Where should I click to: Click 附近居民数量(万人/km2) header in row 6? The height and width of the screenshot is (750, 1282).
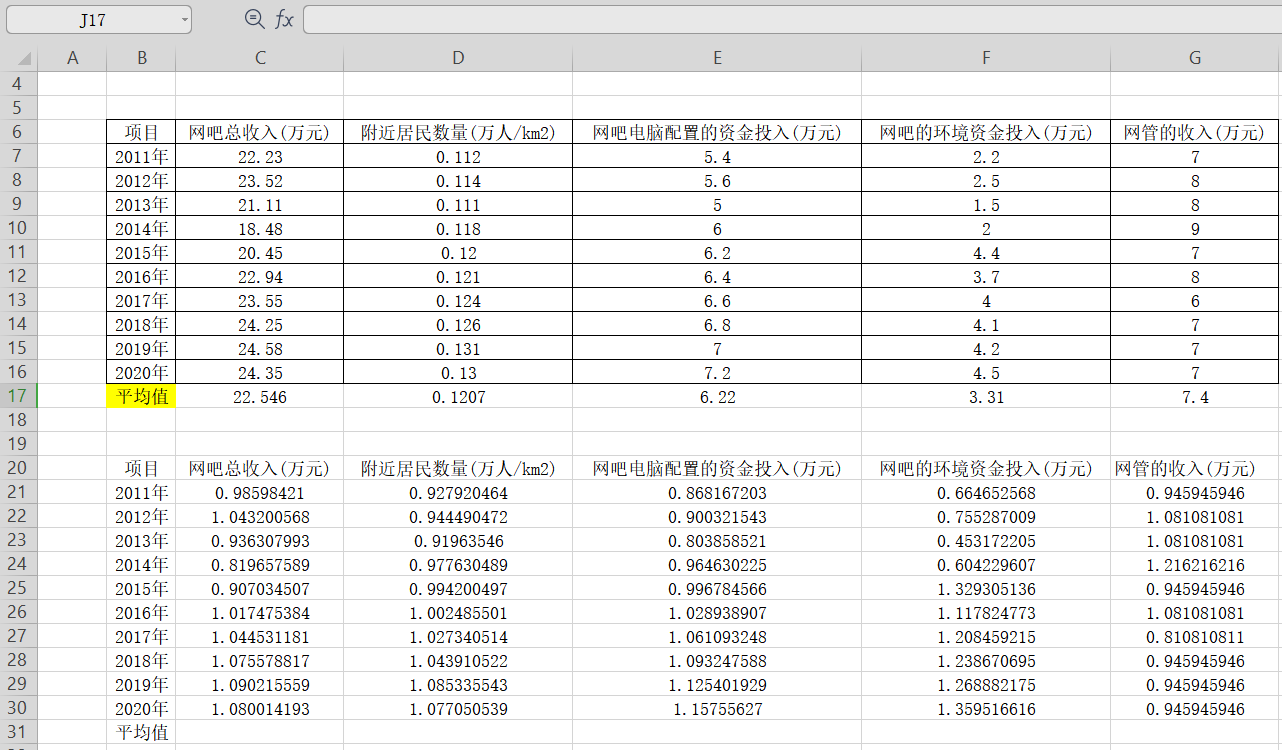[x=458, y=132]
